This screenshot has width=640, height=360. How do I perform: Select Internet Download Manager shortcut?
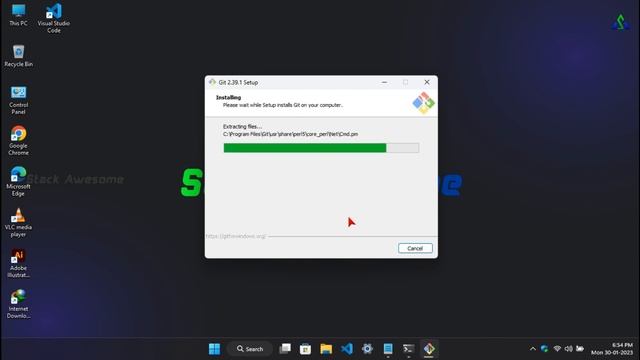tap(18, 304)
